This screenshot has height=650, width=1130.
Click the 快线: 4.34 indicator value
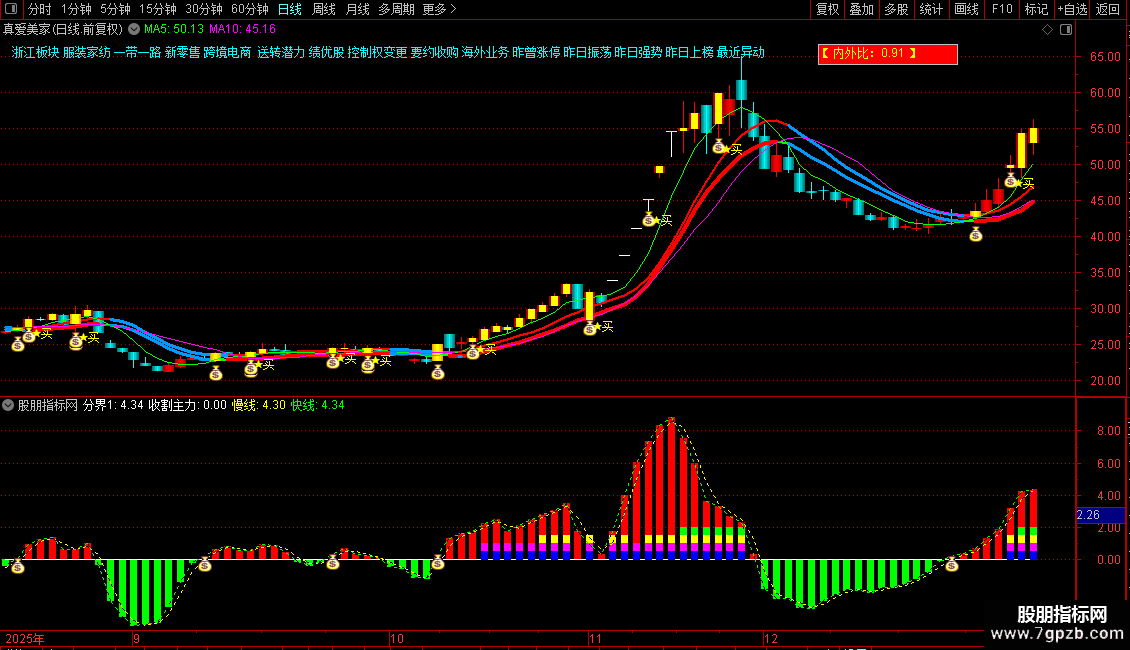(x=318, y=405)
